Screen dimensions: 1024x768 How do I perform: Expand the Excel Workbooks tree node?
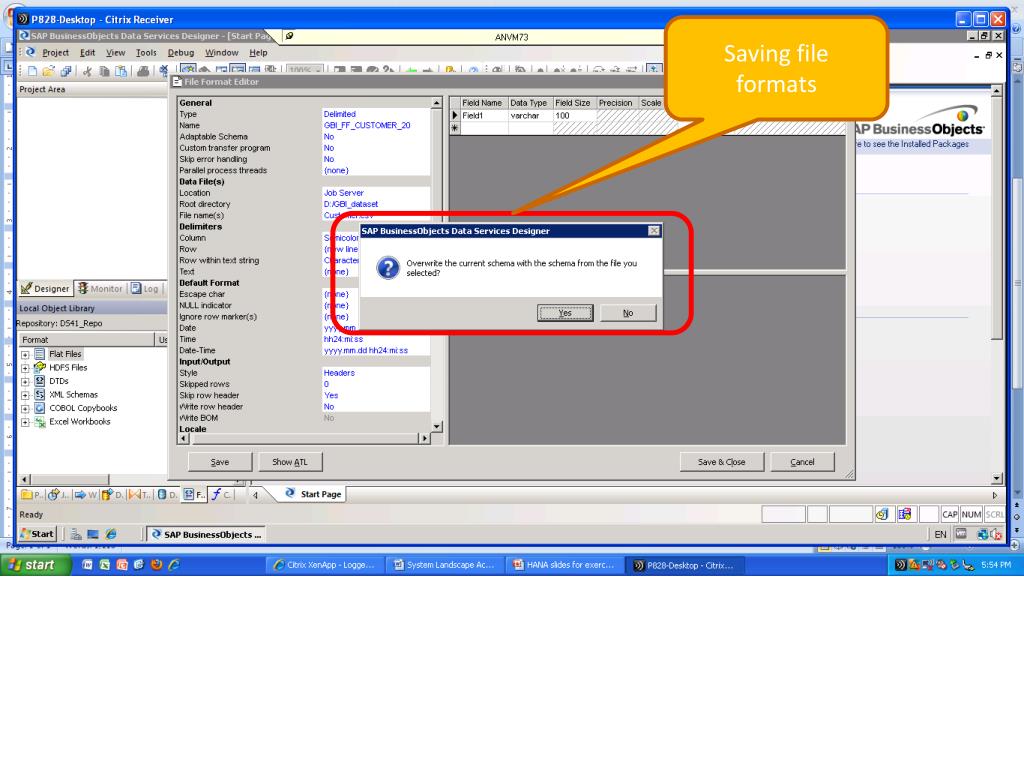(25, 423)
